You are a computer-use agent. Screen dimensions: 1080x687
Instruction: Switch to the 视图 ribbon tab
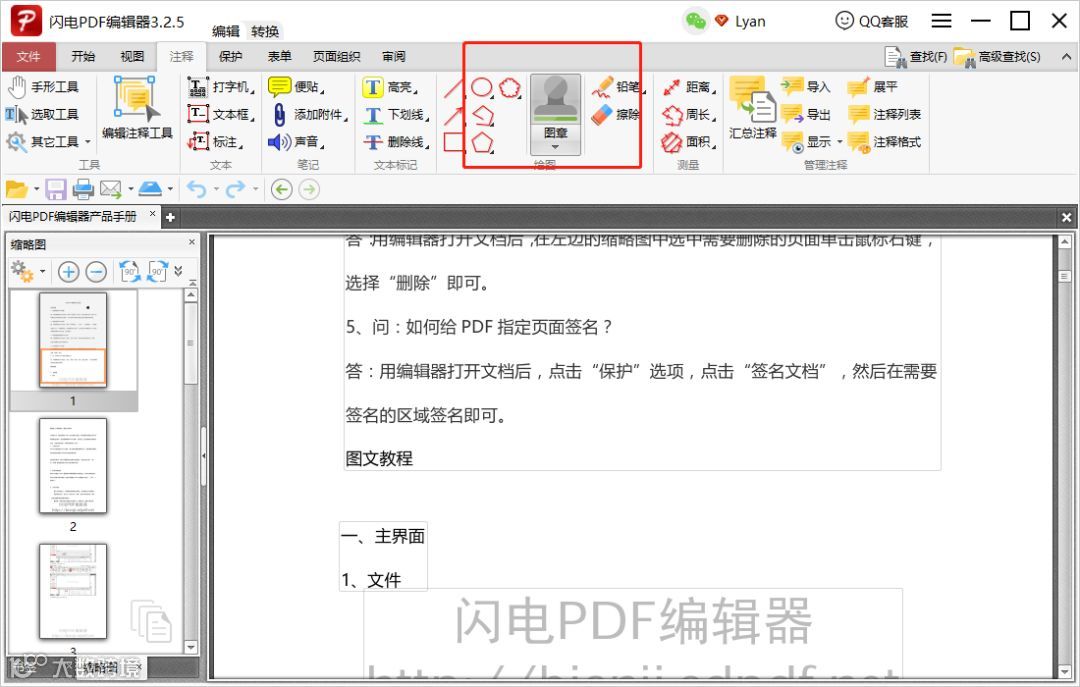[132, 57]
